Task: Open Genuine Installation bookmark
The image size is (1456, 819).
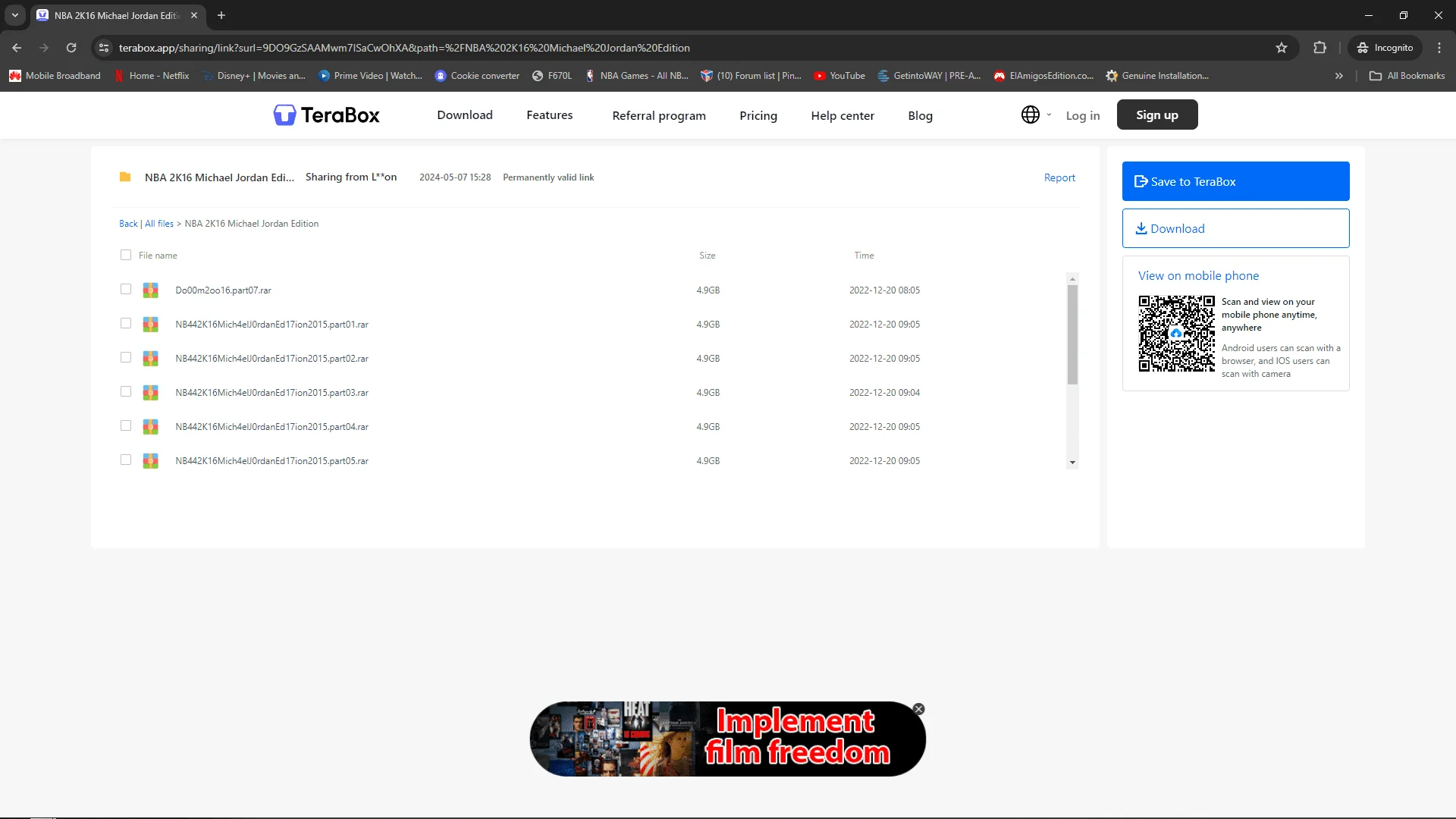Action: [1157, 76]
